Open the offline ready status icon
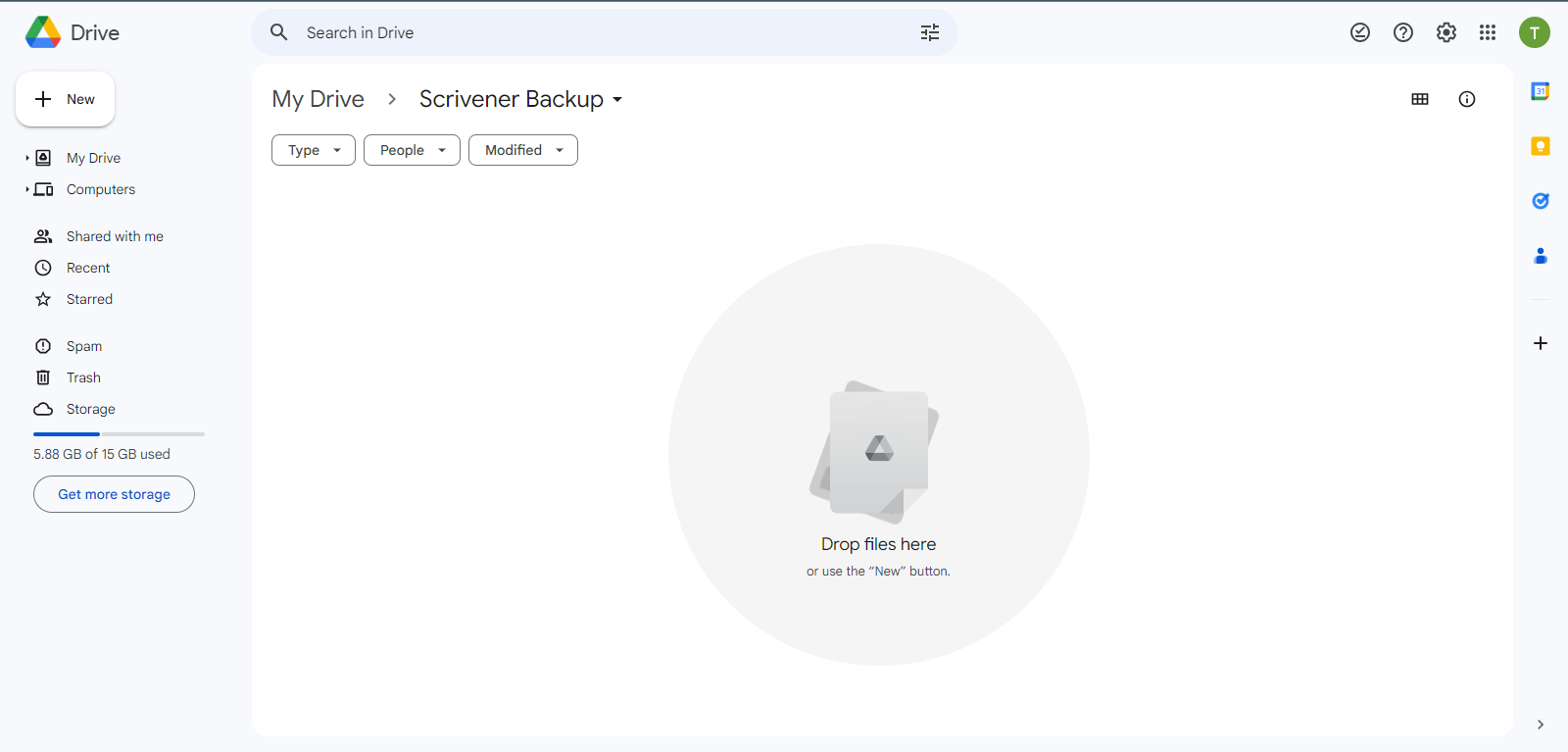This screenshot has height=752, width=1568. click(1360, 32)
